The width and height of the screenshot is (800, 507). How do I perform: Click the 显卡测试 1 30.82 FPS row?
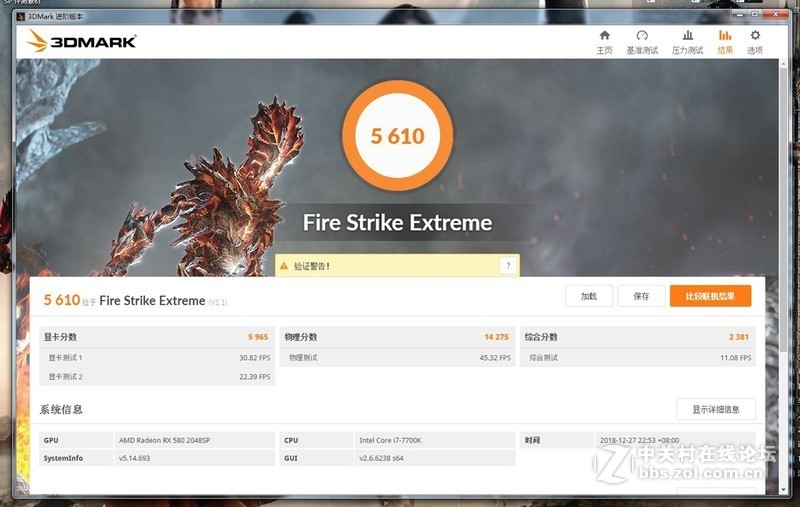[157, 358]
